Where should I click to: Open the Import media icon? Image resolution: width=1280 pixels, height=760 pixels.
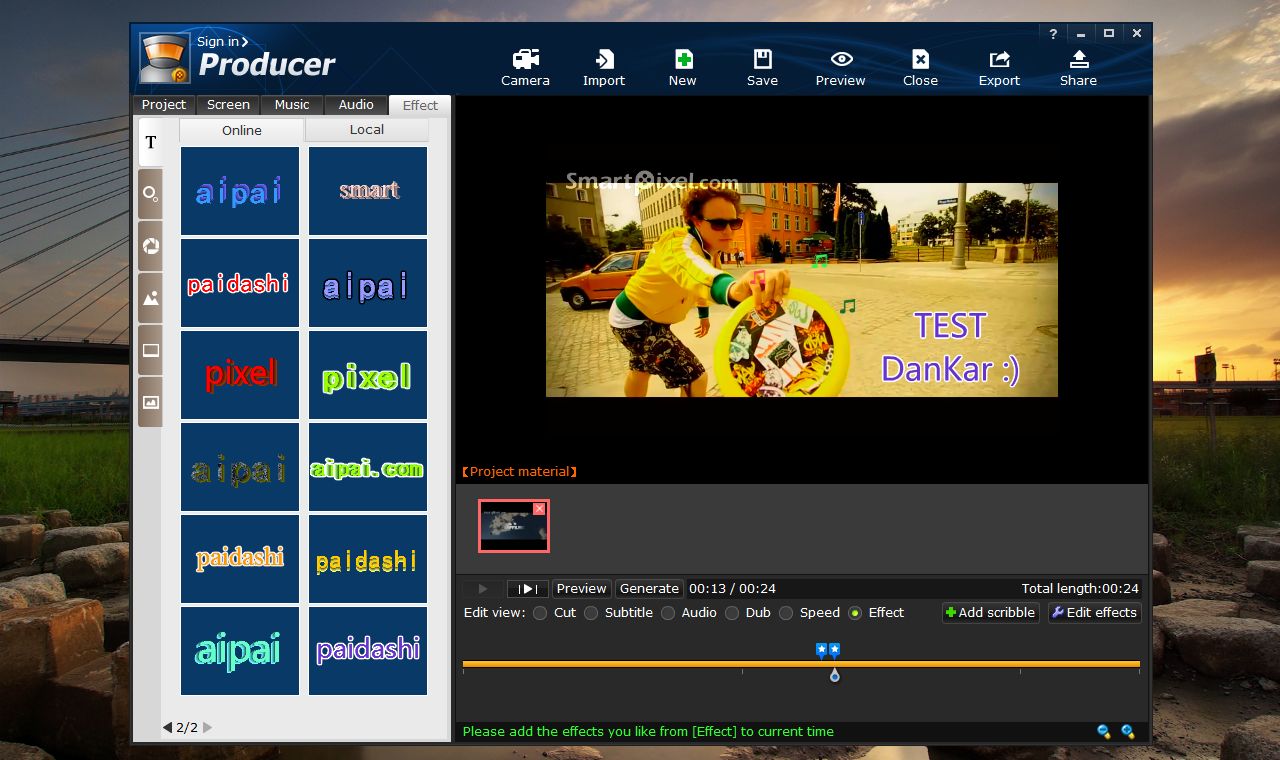coord(604,60)
